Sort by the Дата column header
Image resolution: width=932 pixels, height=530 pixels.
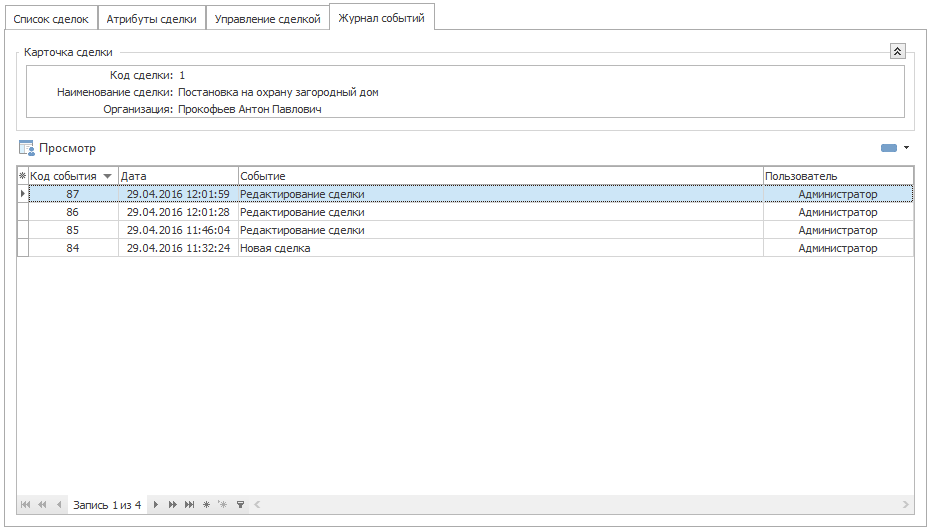[x=178, y=176]
